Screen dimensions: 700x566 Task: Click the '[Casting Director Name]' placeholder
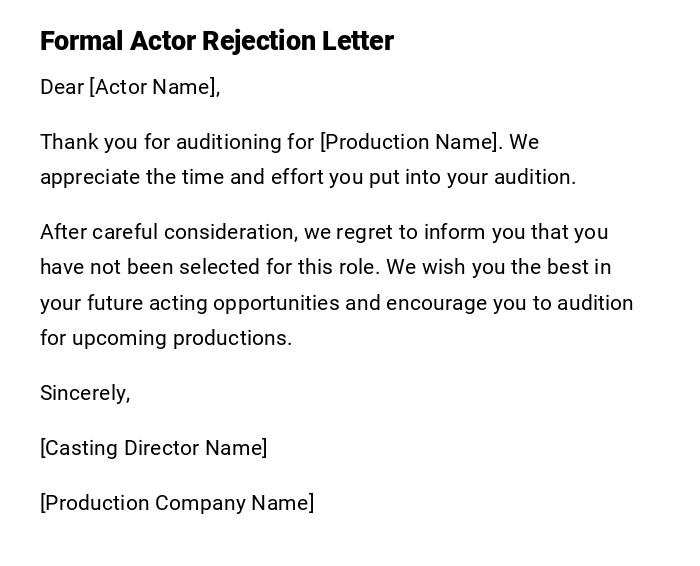[x=153, y=448]
